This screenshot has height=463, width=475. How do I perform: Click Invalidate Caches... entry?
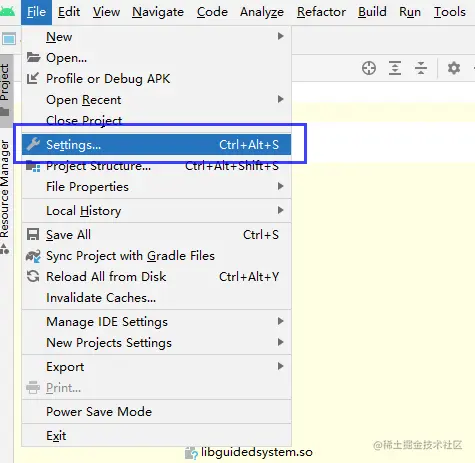click(156, 298)
